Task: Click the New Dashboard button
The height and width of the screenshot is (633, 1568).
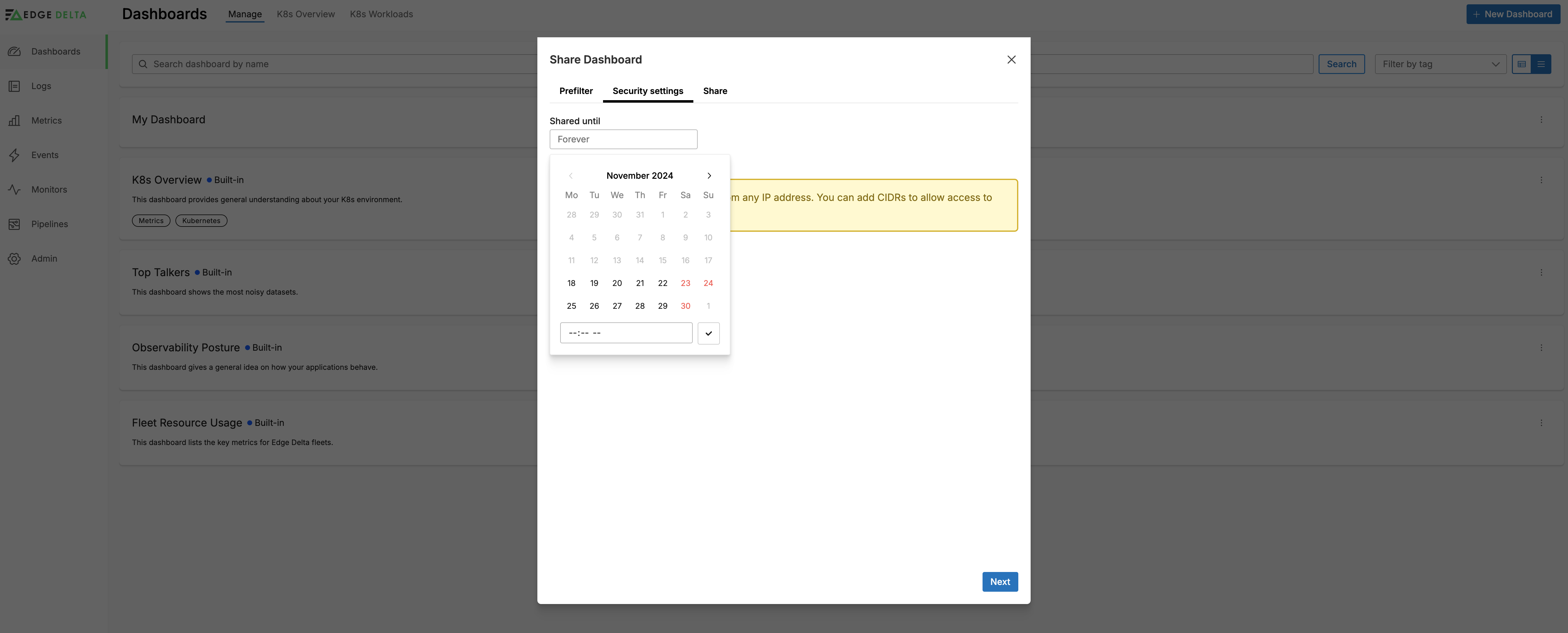Action: tap(1513, 14)
